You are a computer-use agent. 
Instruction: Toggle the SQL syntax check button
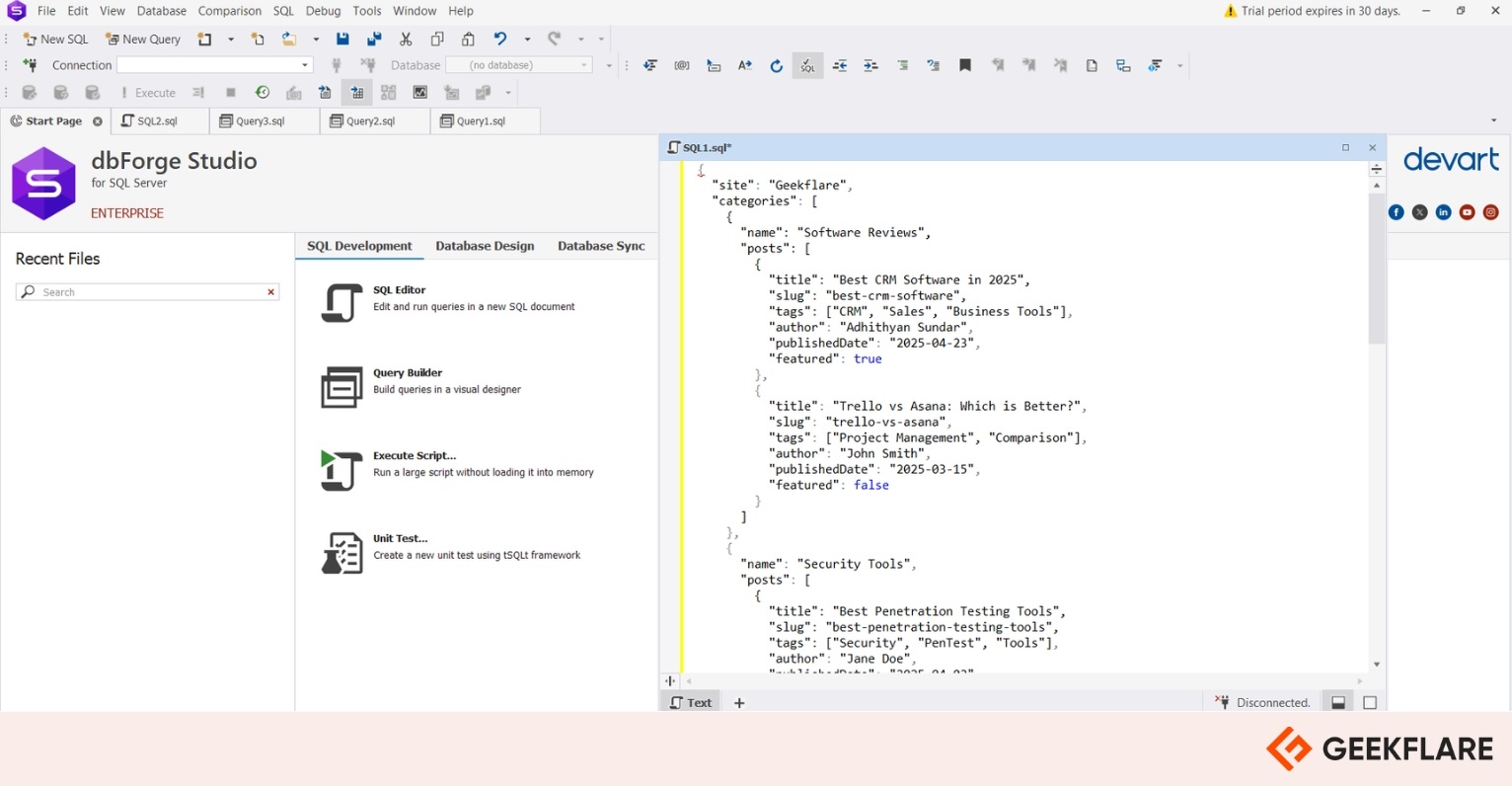(x=807, y=65)
